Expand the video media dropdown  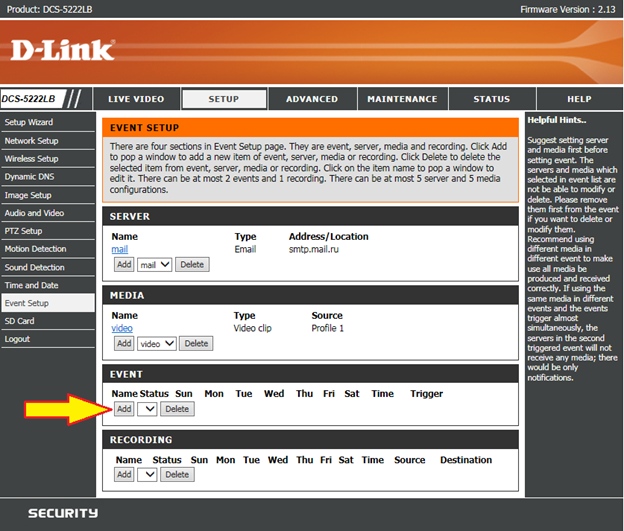tap(157, 343)
